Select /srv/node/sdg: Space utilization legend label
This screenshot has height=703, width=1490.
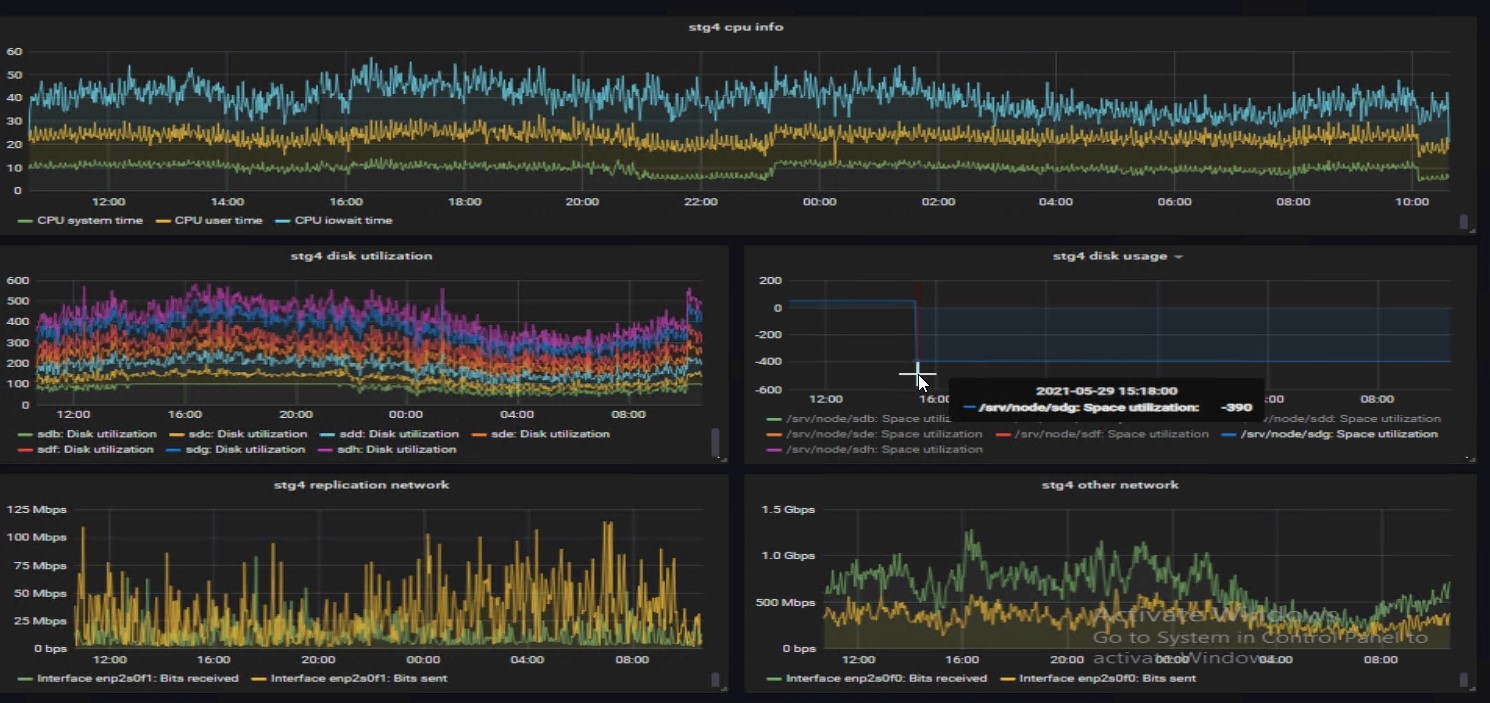click(1339, 434)
